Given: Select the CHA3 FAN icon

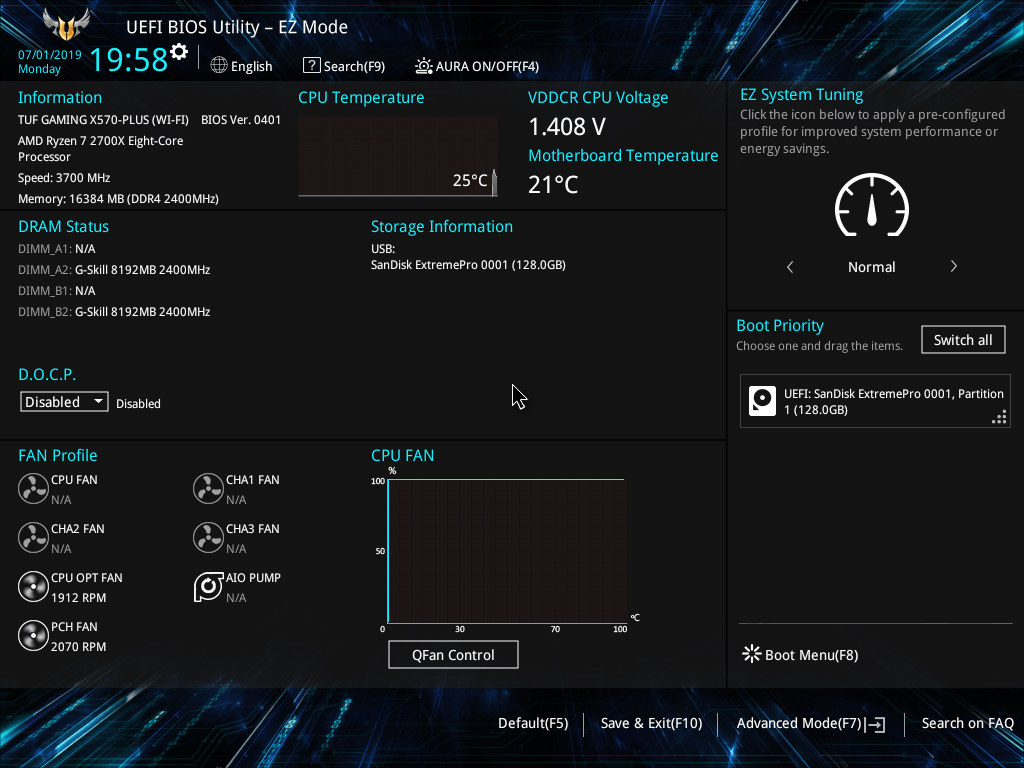Looking at the screenshot, I should pos(208,537).
